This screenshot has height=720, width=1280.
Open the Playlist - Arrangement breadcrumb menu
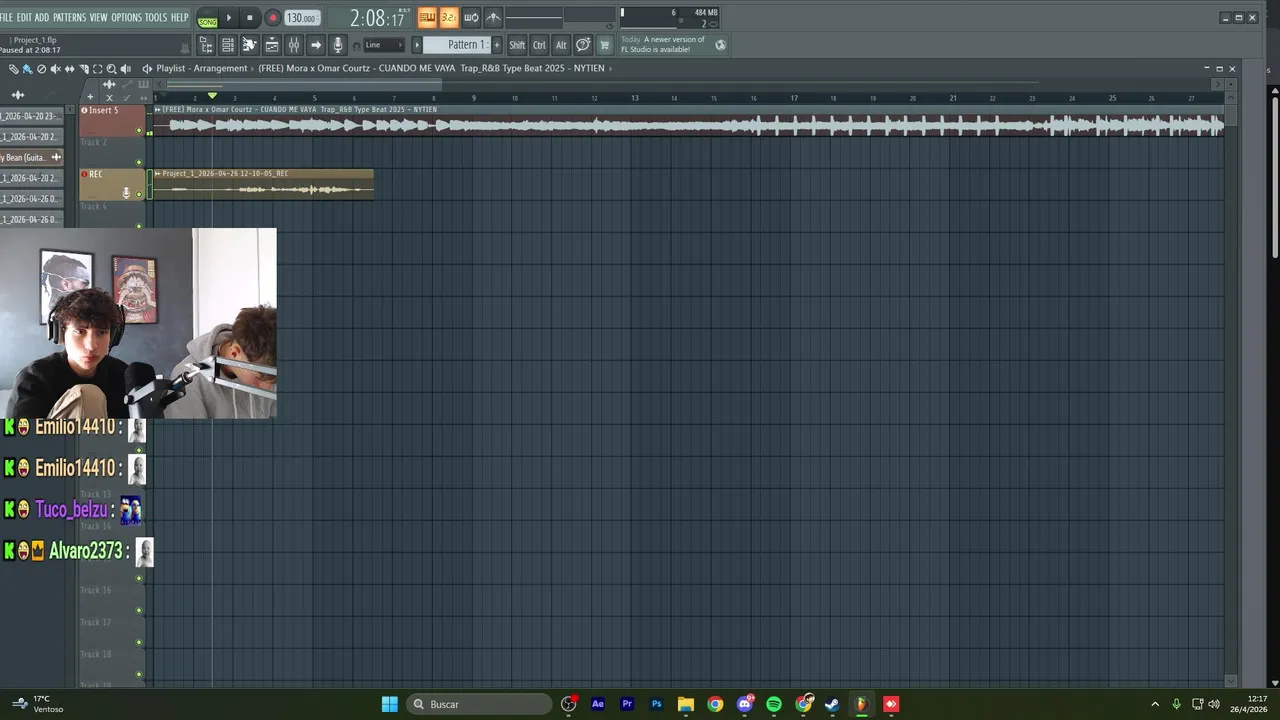click(x=201, y=68)
